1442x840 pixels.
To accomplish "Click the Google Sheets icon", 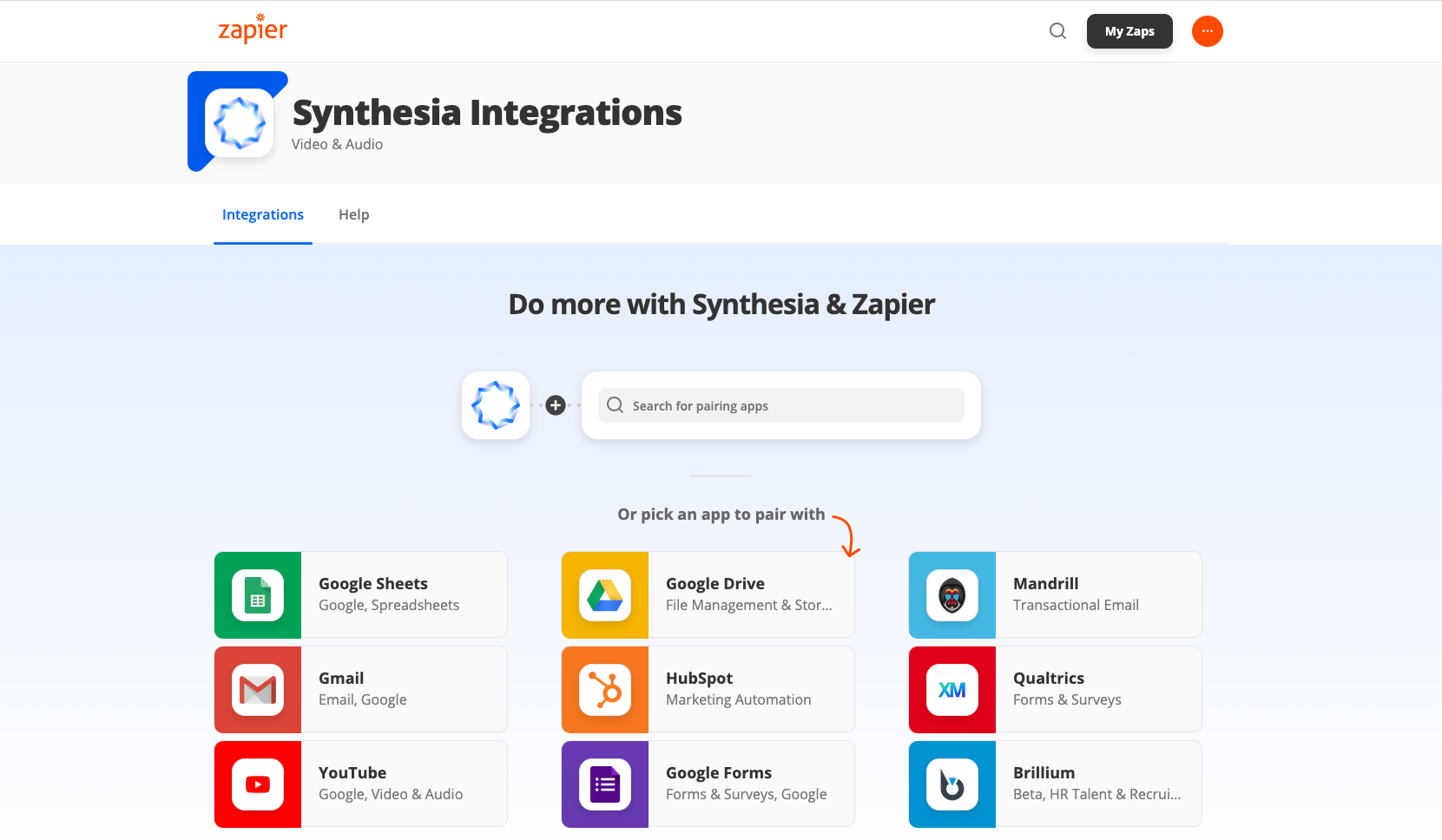I will click(258, 595).
